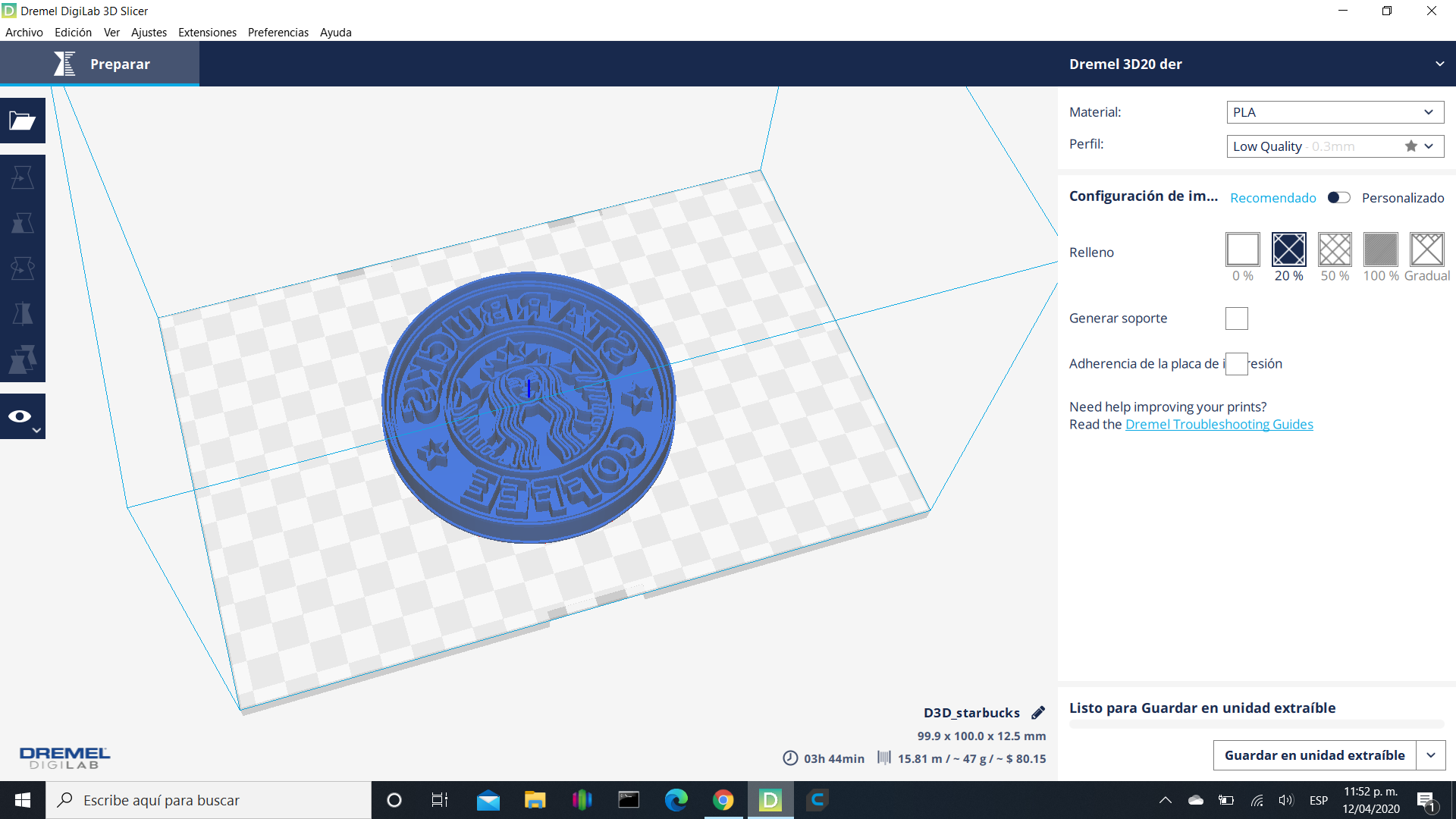Image resolution: width=1456 pixels, height=819 pixels.
Task: Open Microsoft Edge from taskbar
Action: 676,800
